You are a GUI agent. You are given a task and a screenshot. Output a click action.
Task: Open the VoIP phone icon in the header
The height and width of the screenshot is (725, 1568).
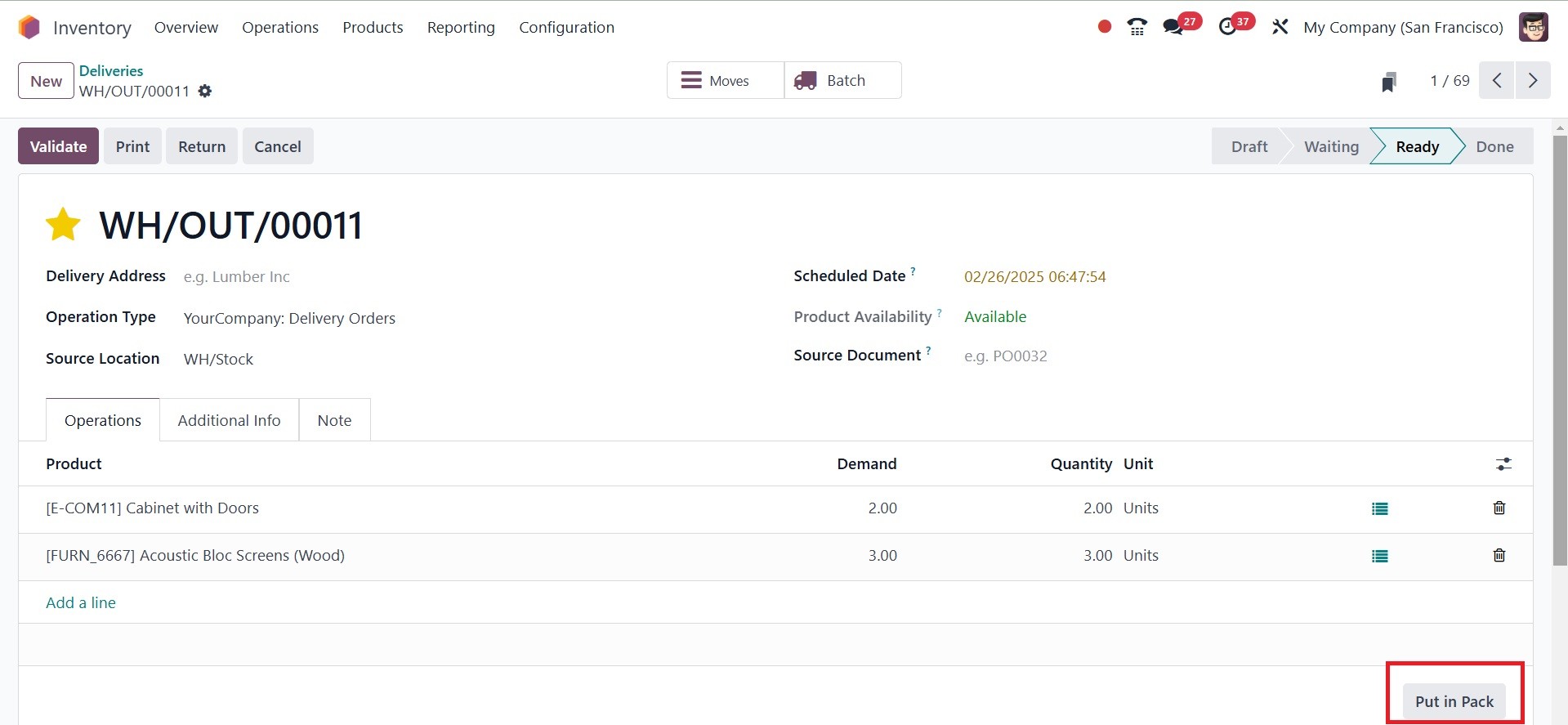1137,27
